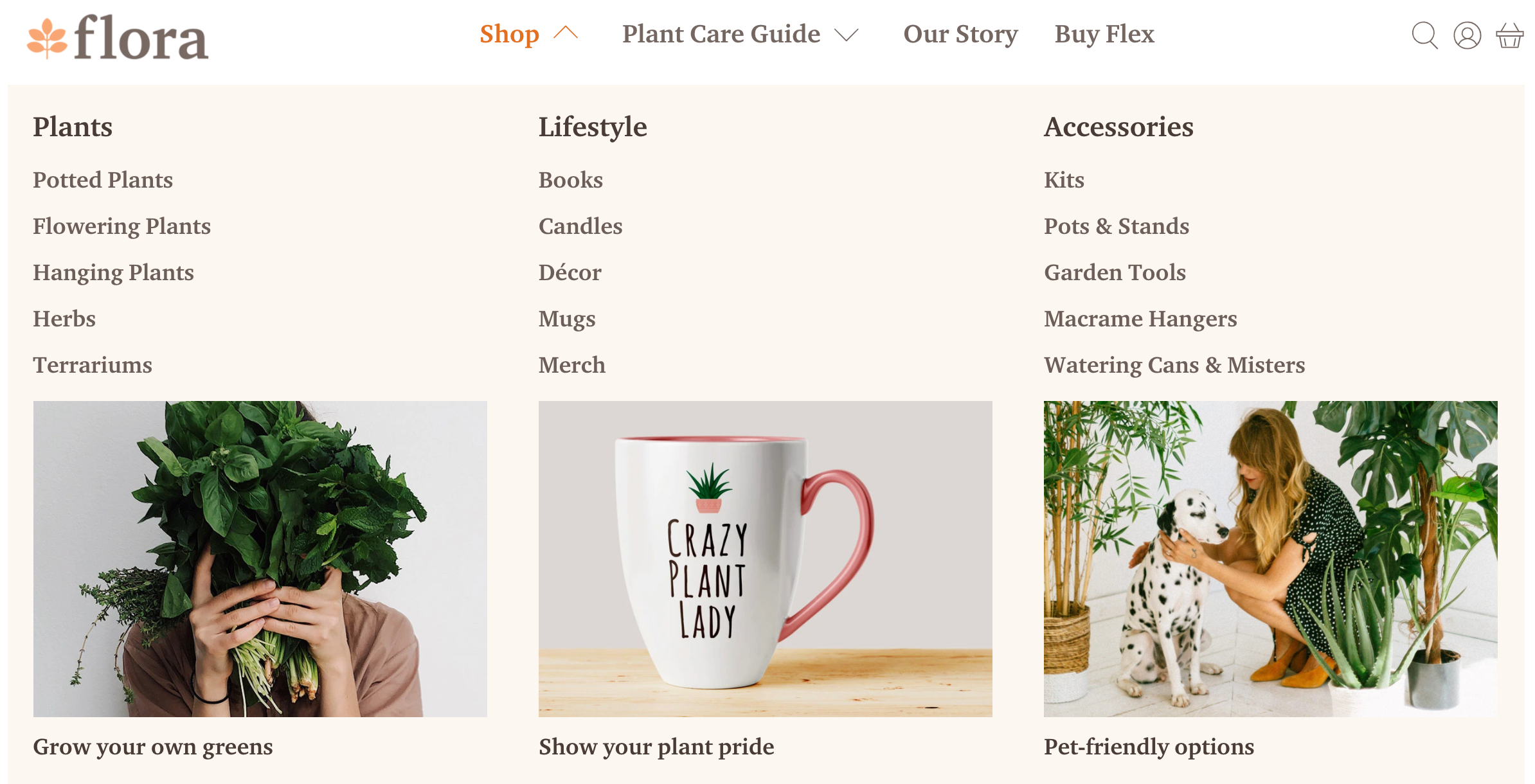Open the user account icon
Screen dimensions: 1535x784
pyautogui.click(x=1467, y=35)
